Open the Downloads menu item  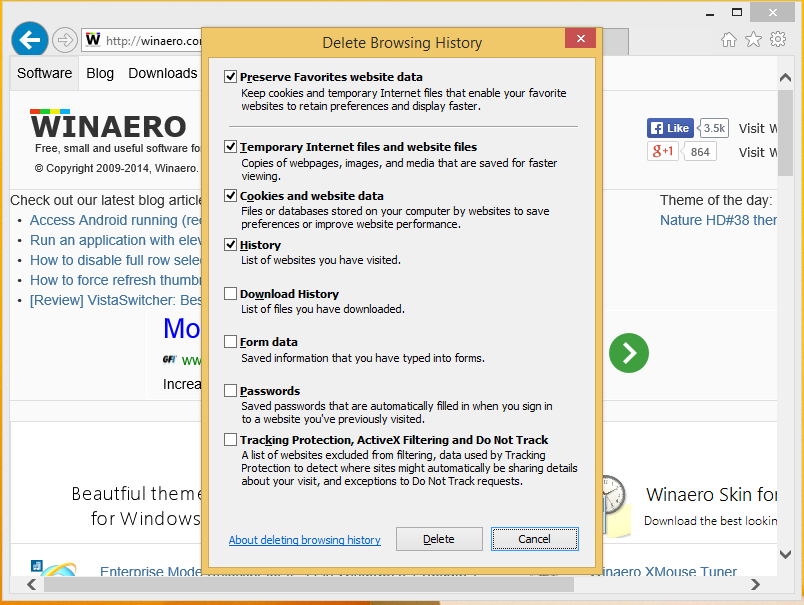pyautogui.click(x=163, y=73)
